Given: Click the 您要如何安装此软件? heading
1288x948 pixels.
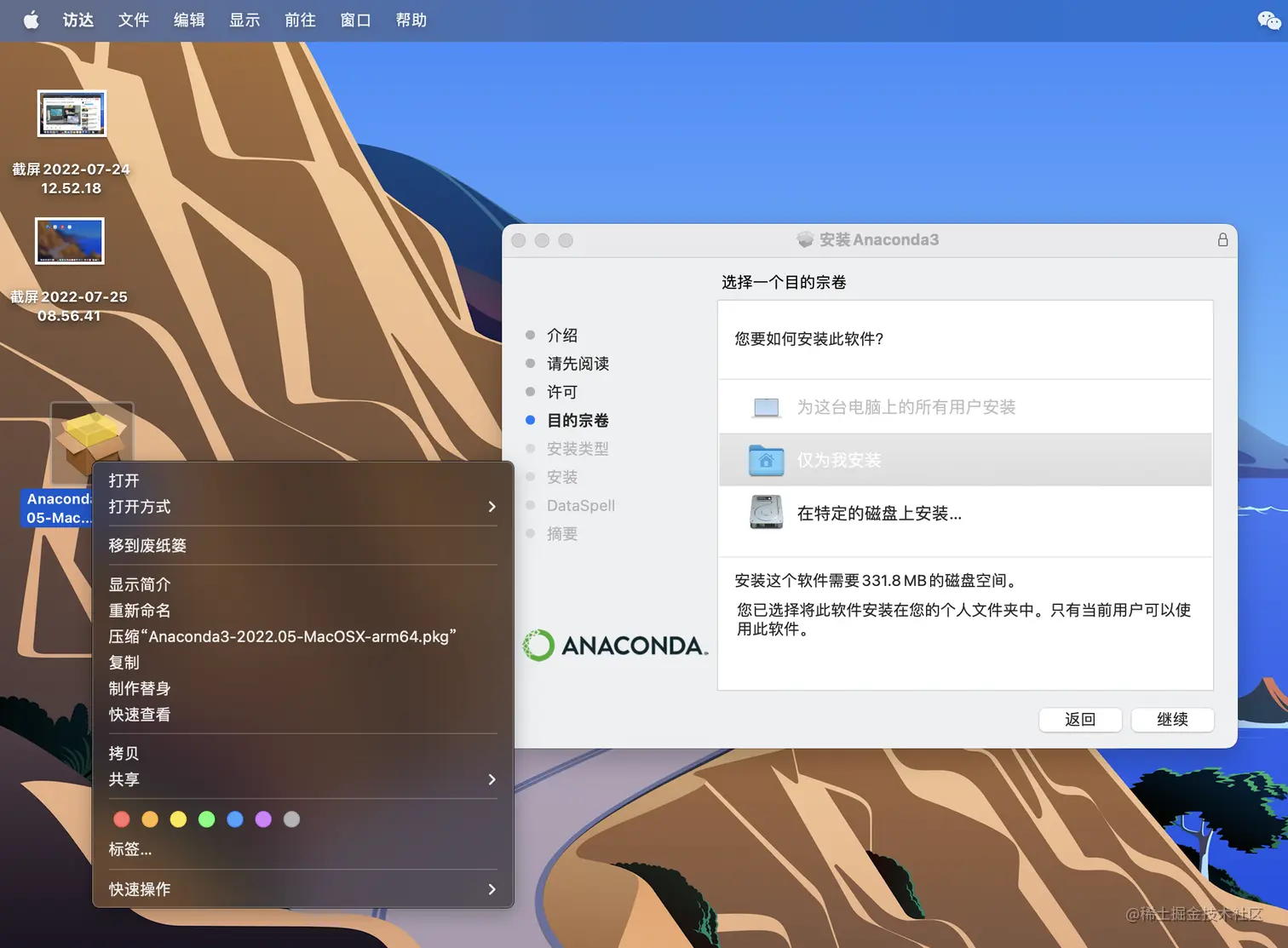Looking at the screenshot, I should (809, 339).
